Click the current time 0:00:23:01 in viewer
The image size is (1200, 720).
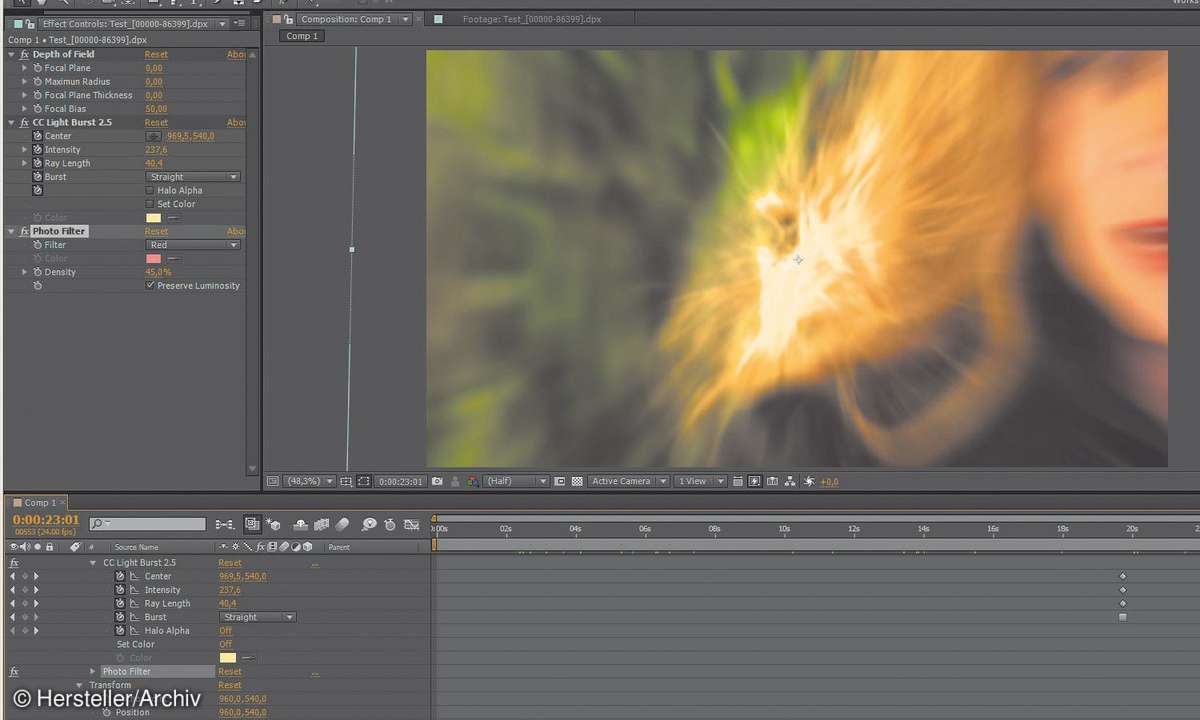tap(400, 481)
